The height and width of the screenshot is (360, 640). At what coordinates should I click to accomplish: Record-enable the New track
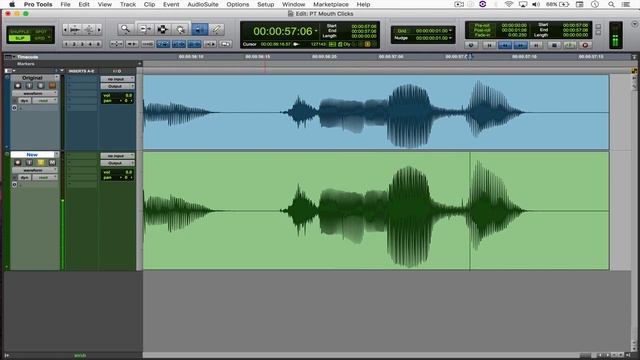click(18, 162)
